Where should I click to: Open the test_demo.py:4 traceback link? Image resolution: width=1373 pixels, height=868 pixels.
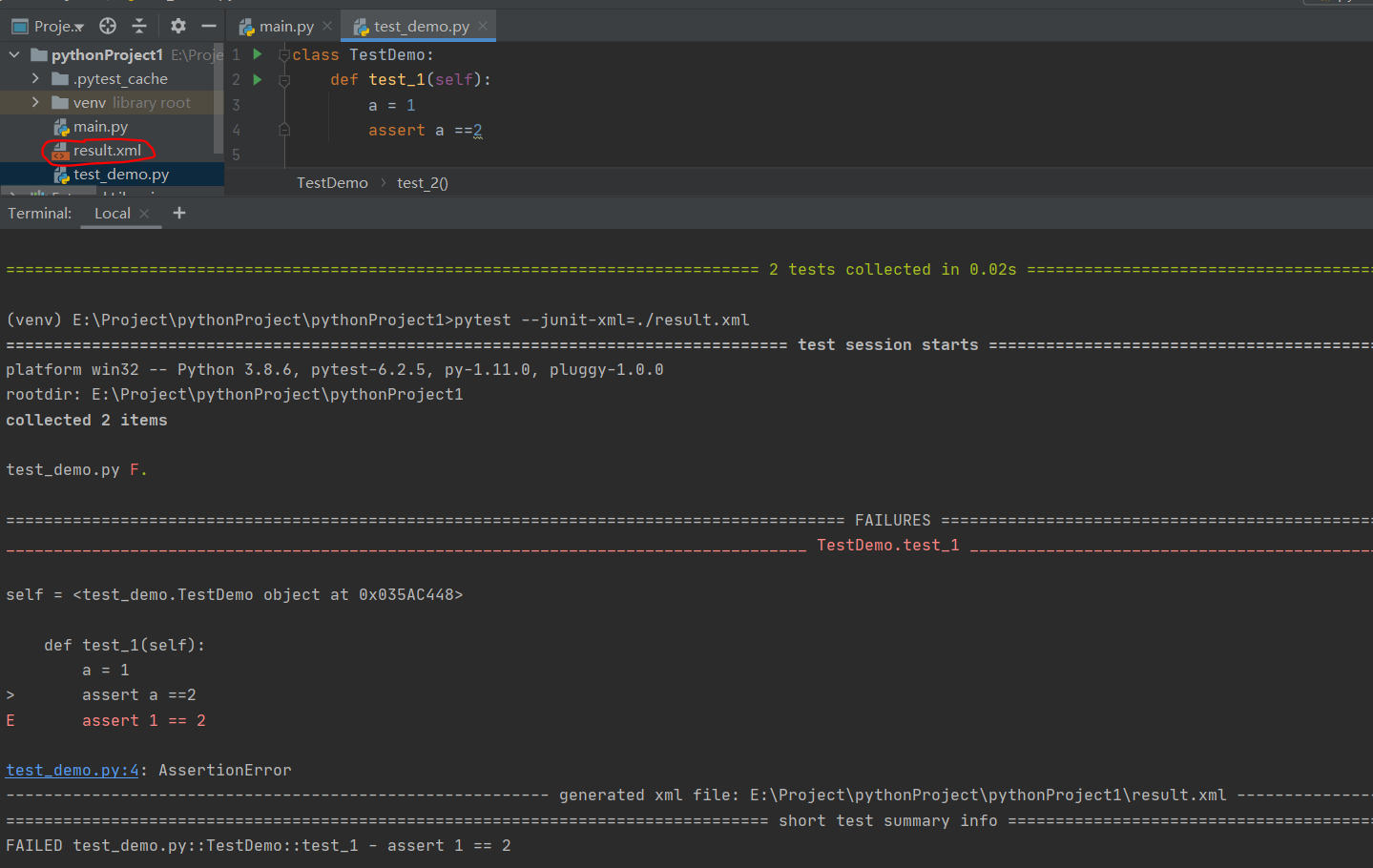tap(73, 770)
